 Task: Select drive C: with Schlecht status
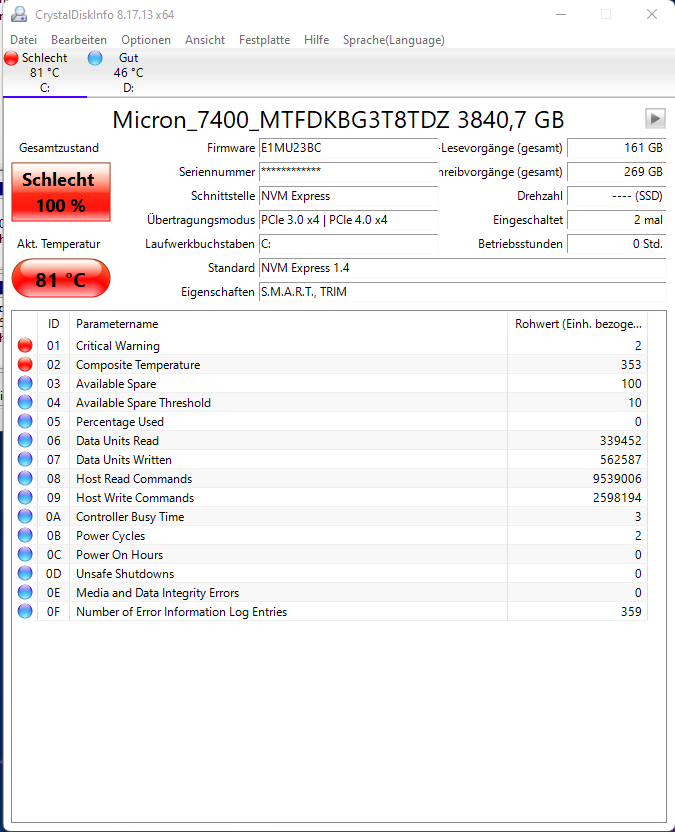[x=45, y=73]
